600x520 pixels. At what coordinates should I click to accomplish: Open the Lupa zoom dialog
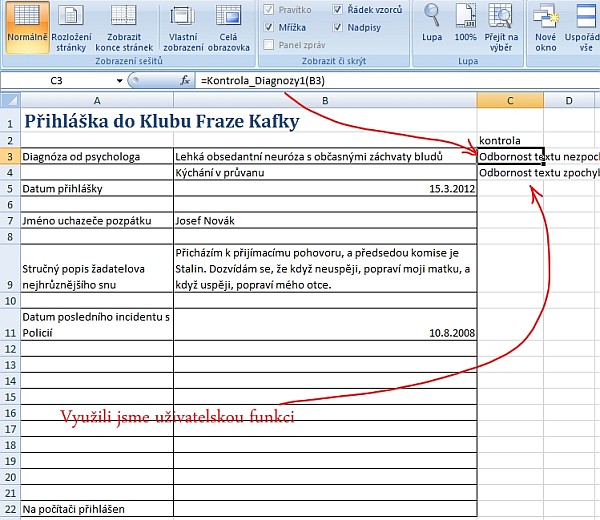pyautogui.click(x=432, y=23)
